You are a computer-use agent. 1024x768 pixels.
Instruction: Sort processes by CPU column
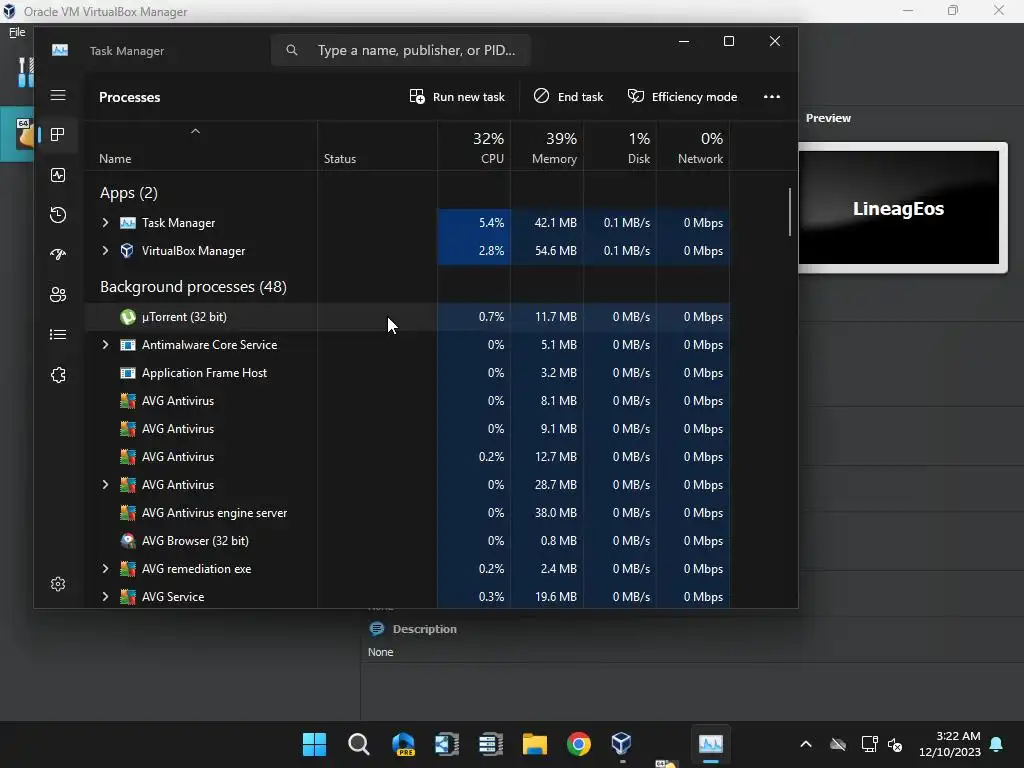(474, 148)
